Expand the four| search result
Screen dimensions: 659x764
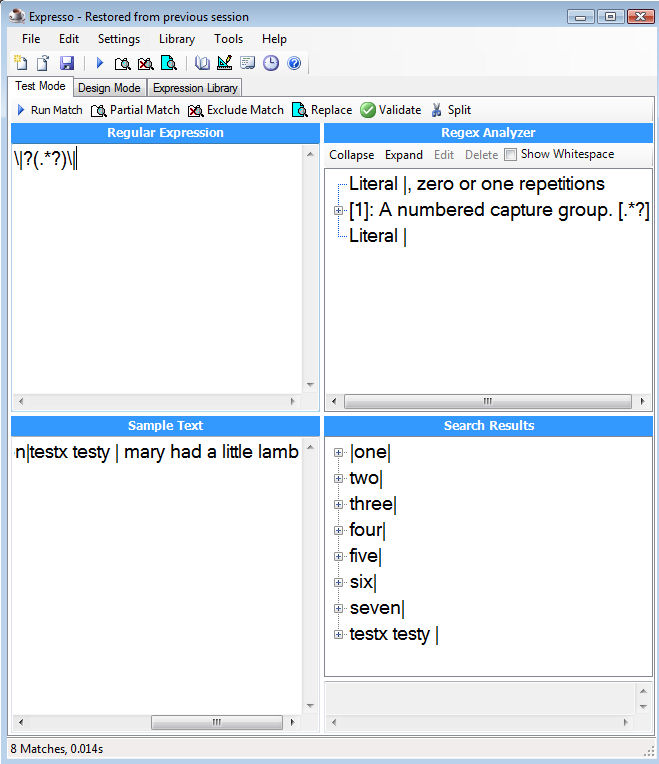pyautogui.click(x=339, y=530)
